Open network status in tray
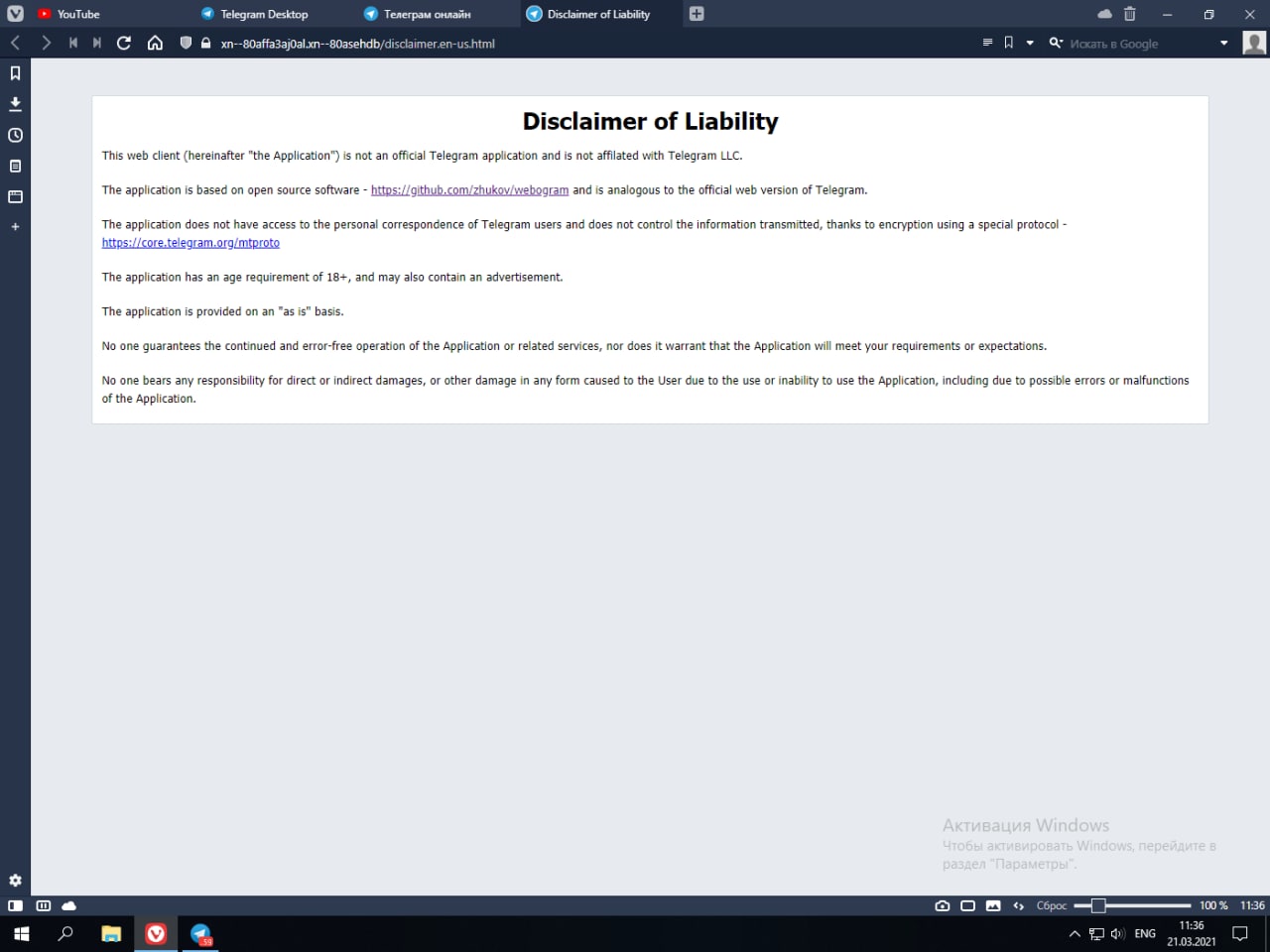Screen dimensions: 1270x952 tap(1096, 933)
